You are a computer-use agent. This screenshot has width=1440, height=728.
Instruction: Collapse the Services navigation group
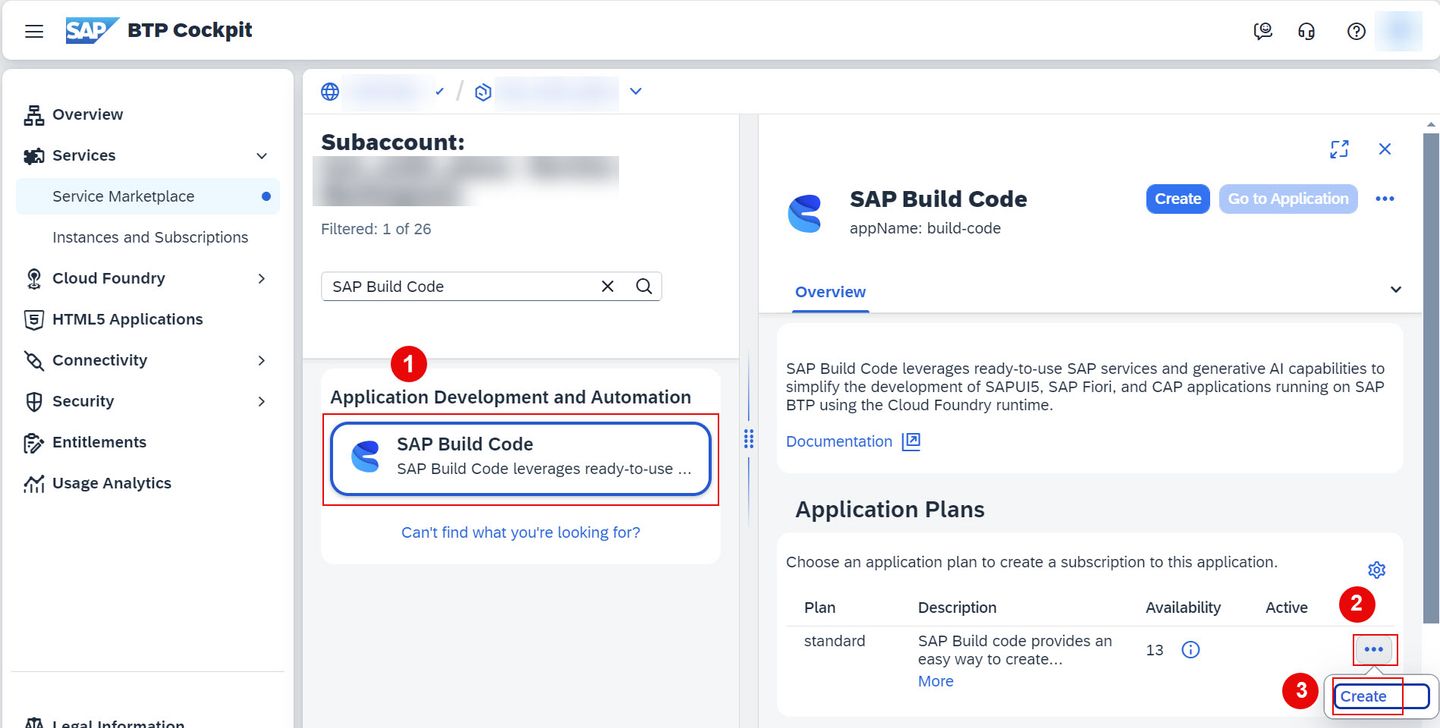point(262,156)
